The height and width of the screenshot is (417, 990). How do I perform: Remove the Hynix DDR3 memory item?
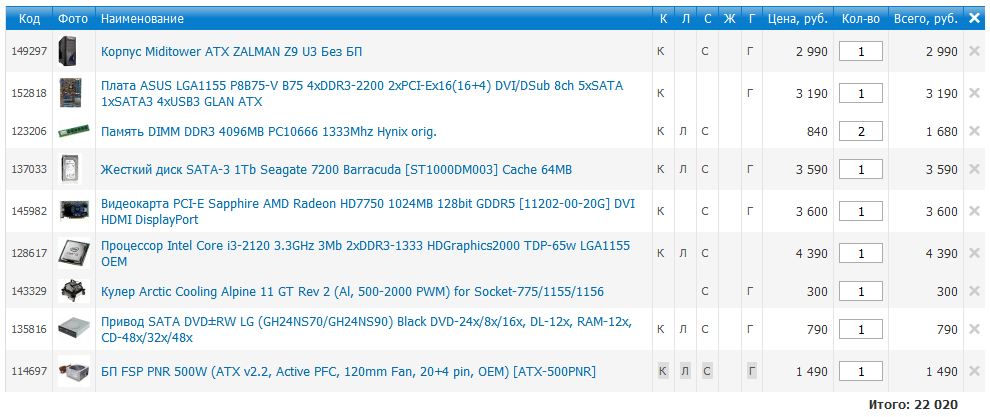pyautogui.click(x=974, y=131)
